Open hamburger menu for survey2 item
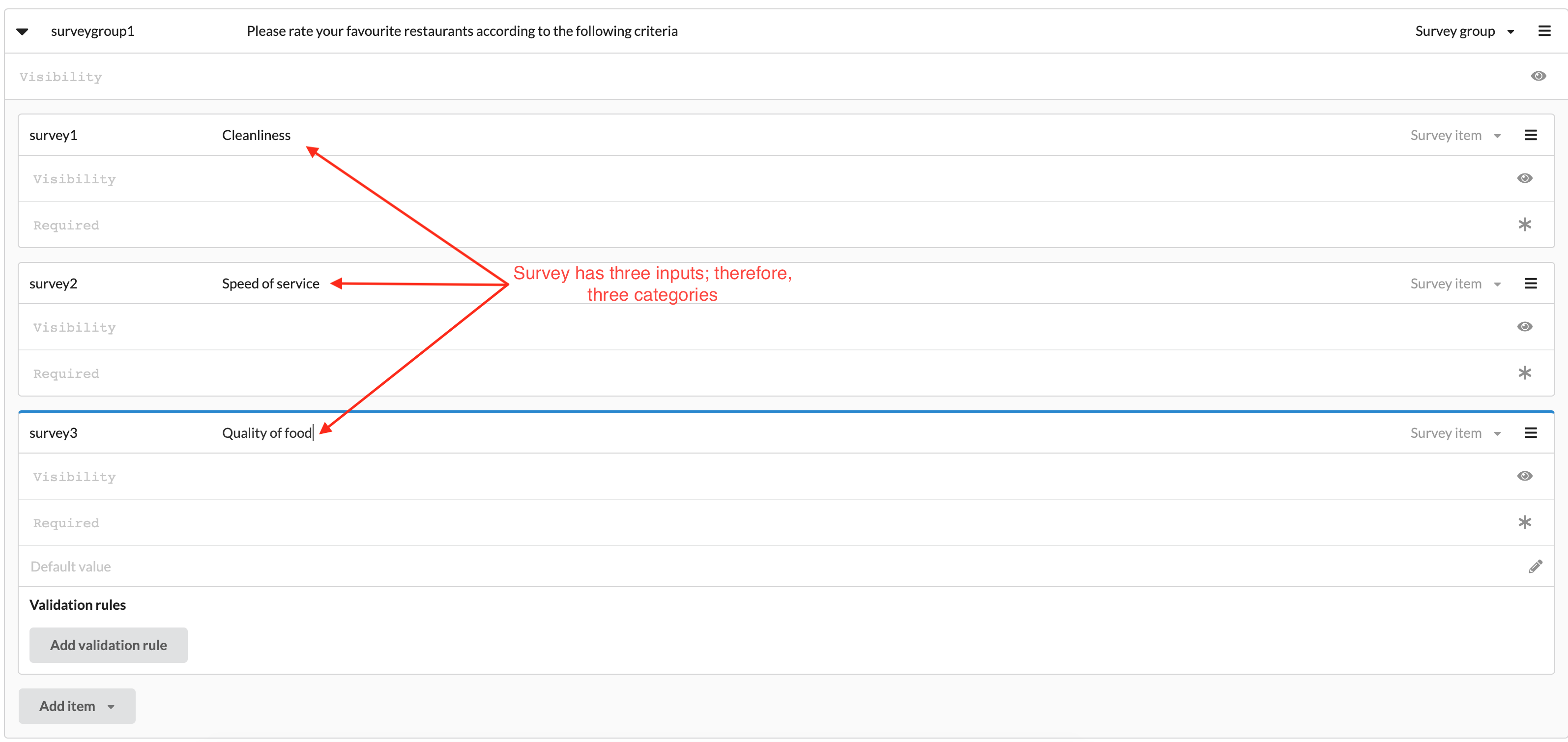This screenshot has width=1568, height=742. pos(1530,284)
